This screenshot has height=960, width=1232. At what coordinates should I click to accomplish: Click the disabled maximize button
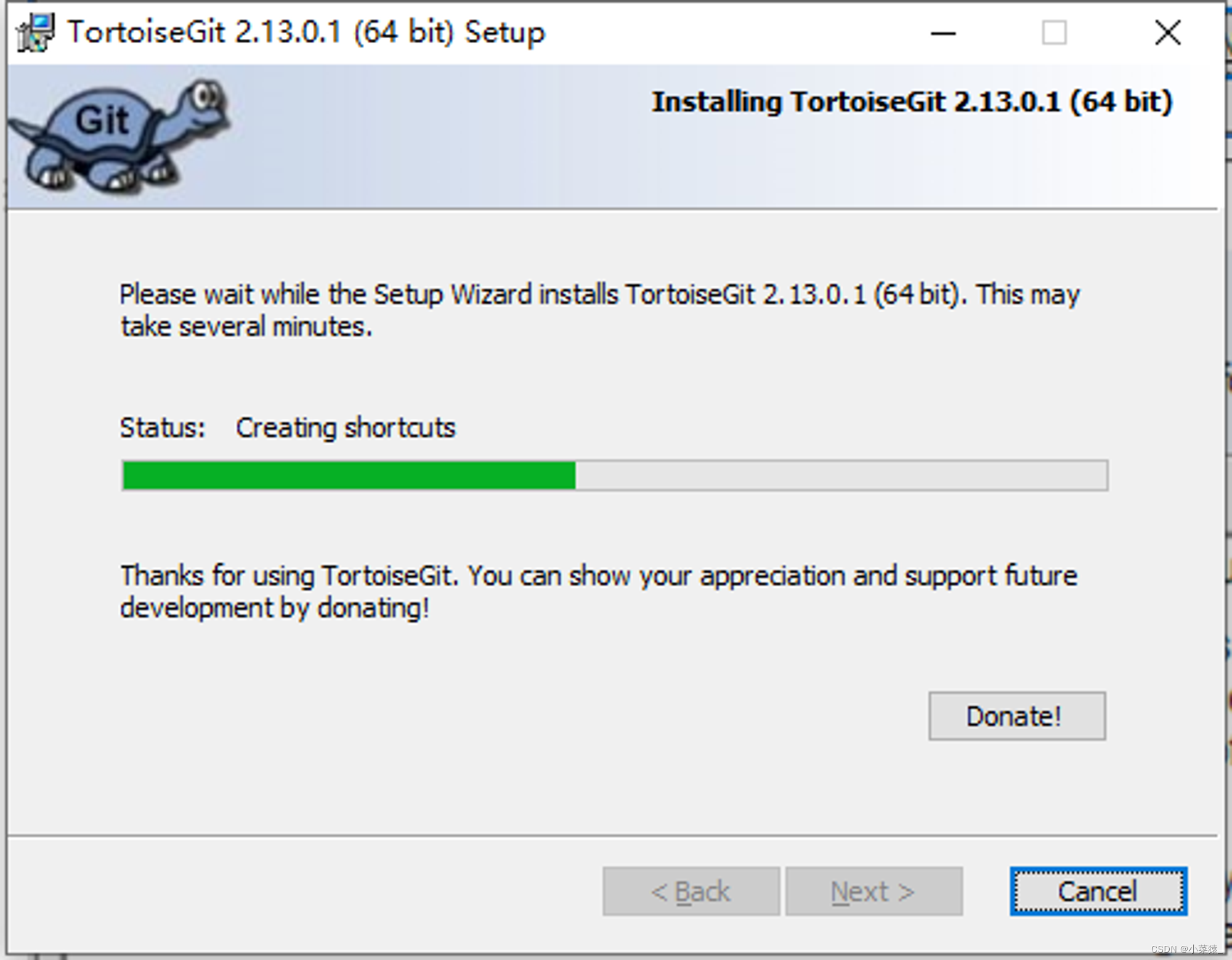tap(1054, 33)
